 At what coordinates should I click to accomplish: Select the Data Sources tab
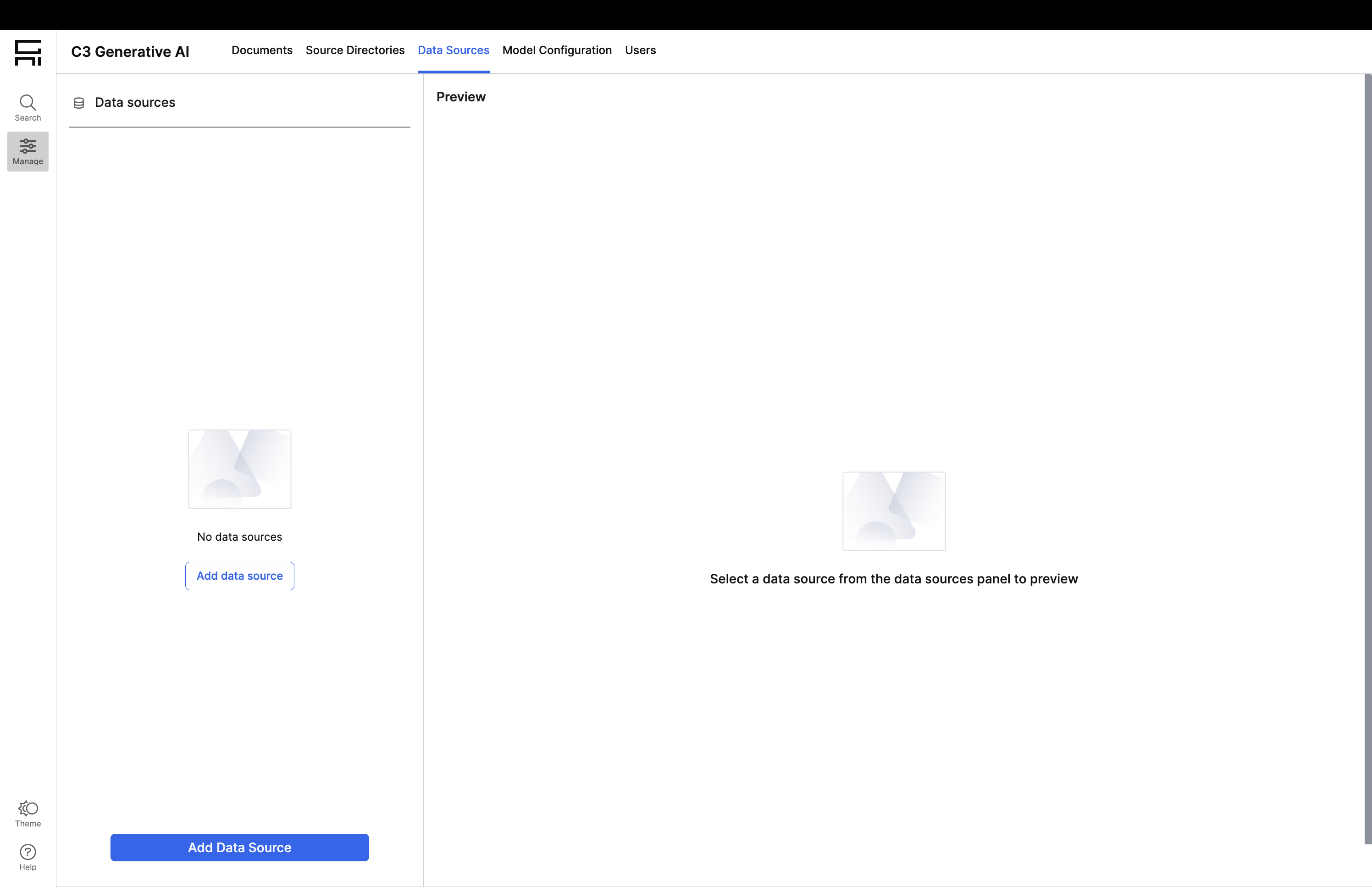click(x=453, y=50)
